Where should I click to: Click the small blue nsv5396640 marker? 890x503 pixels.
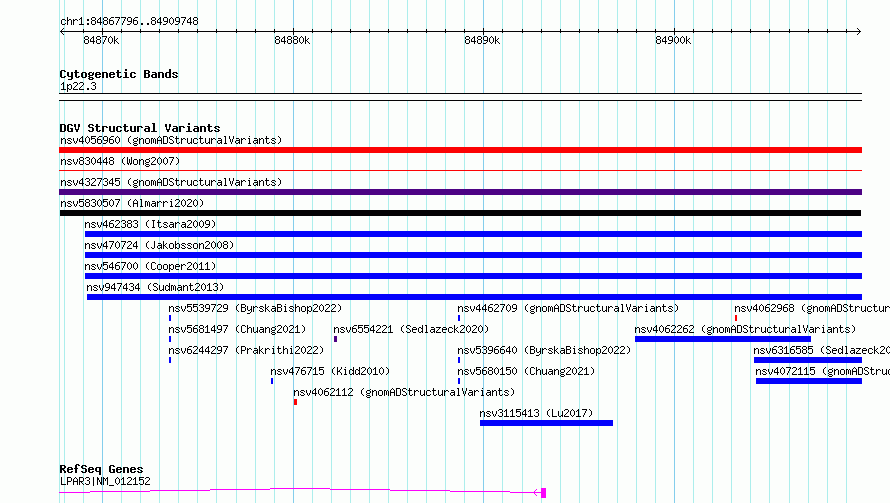point(459,360)
